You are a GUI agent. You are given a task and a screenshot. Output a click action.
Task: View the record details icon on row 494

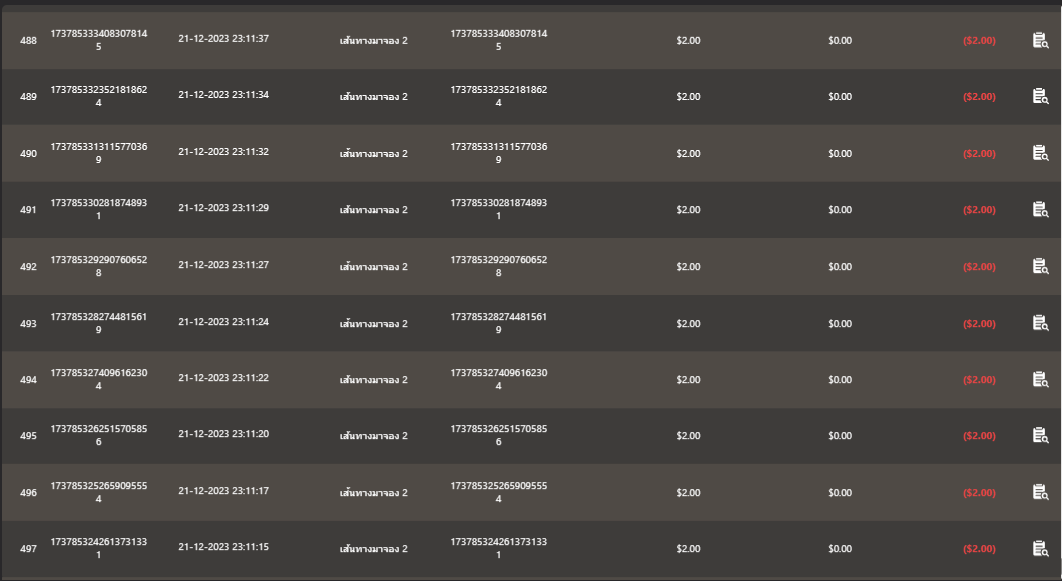pyautogui.click(x=1040, y=379)
